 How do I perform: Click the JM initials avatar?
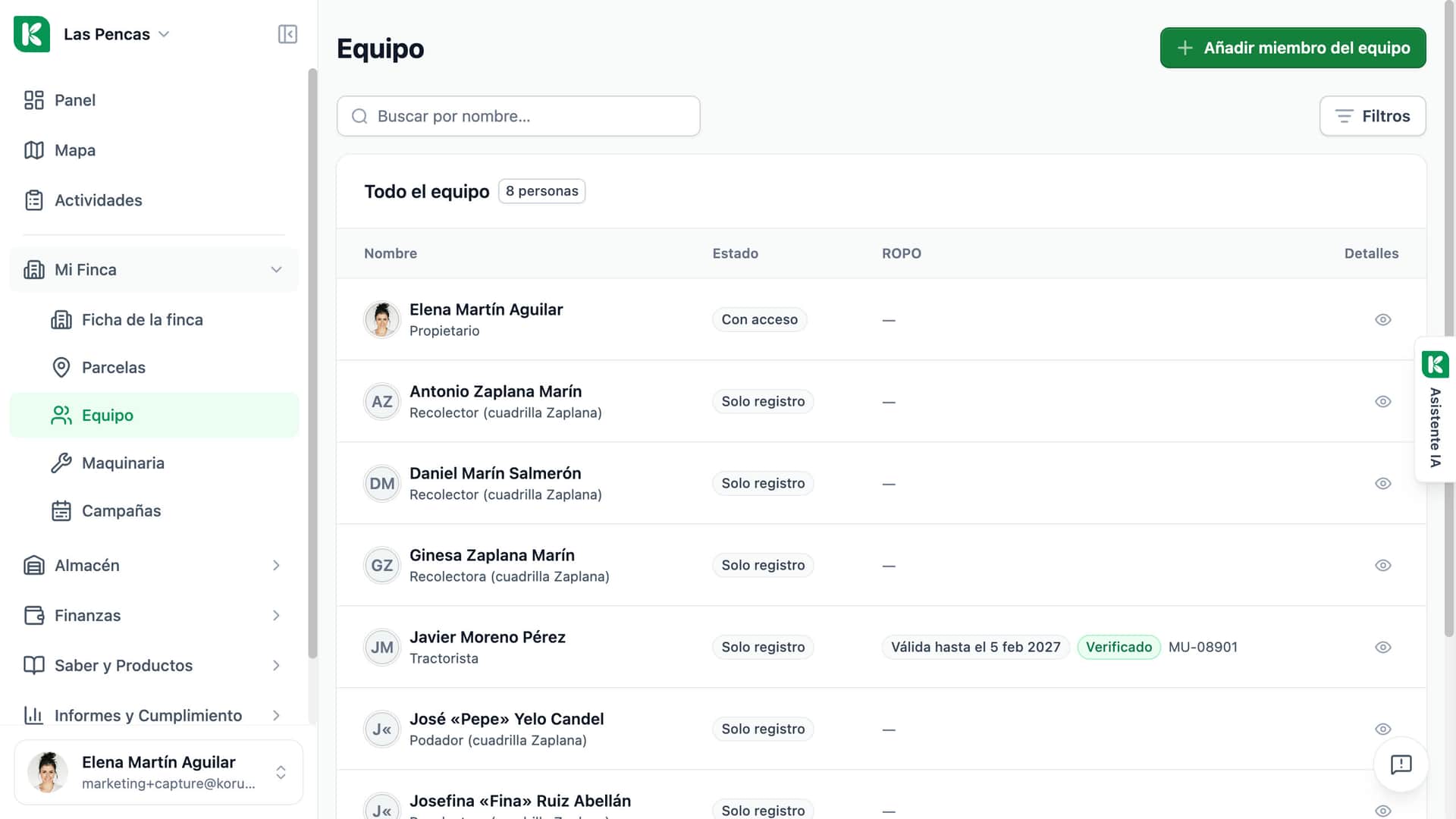tap(382, 647)
